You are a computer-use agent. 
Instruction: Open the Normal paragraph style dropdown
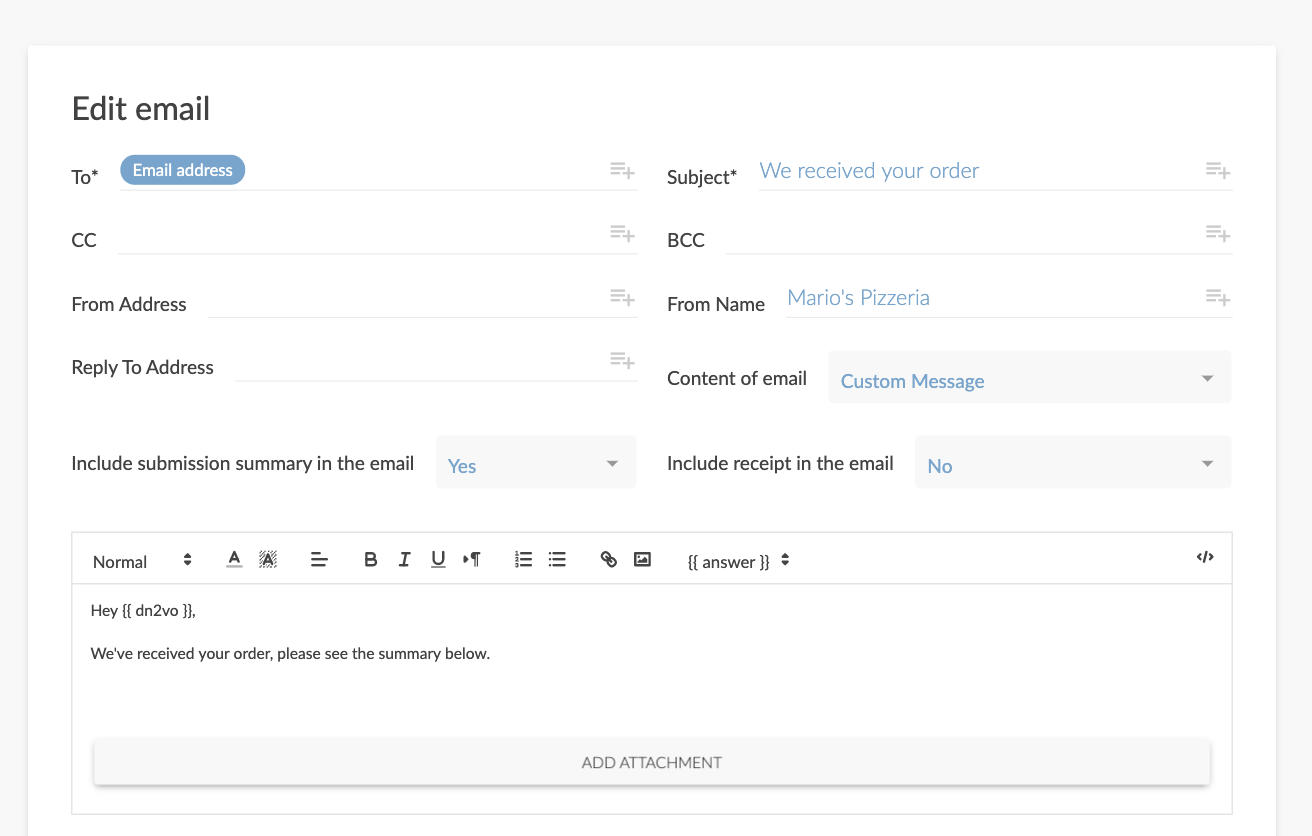click(x=142, y=561)
